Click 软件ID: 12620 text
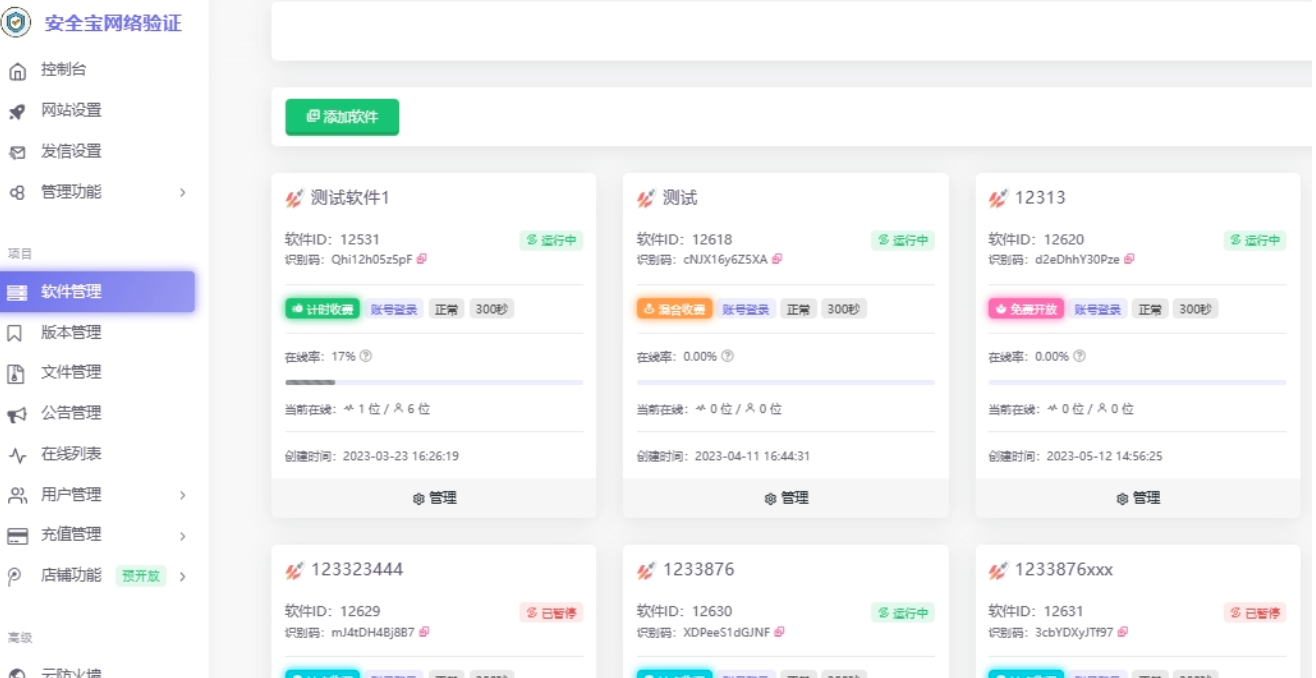 [1036, 239]
